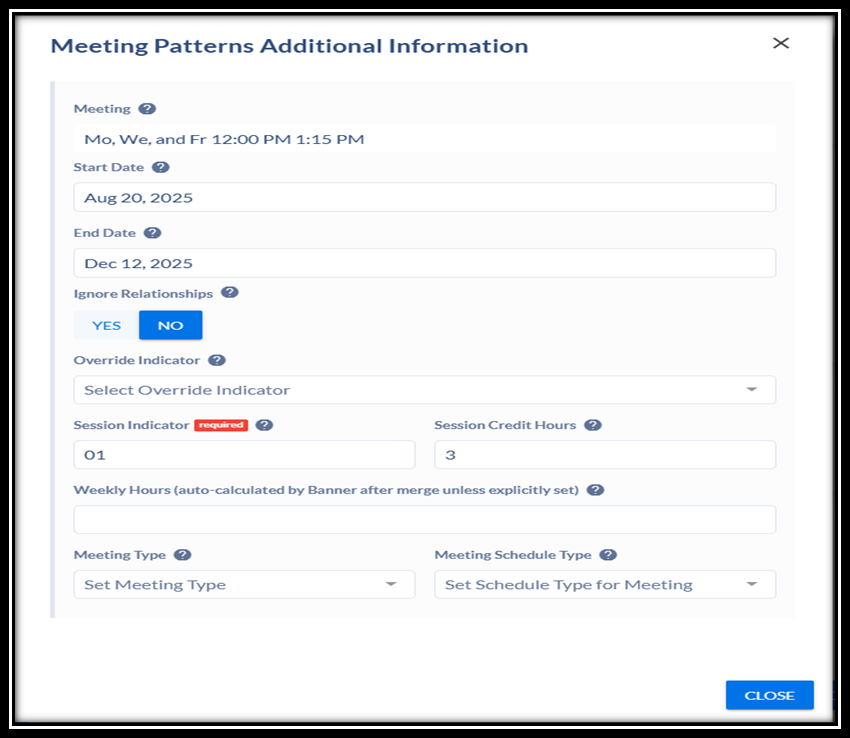
Task: Click the Meeting field showing Mo, We, and Fr
Action: pyautogui.click(x=424, y=139)
